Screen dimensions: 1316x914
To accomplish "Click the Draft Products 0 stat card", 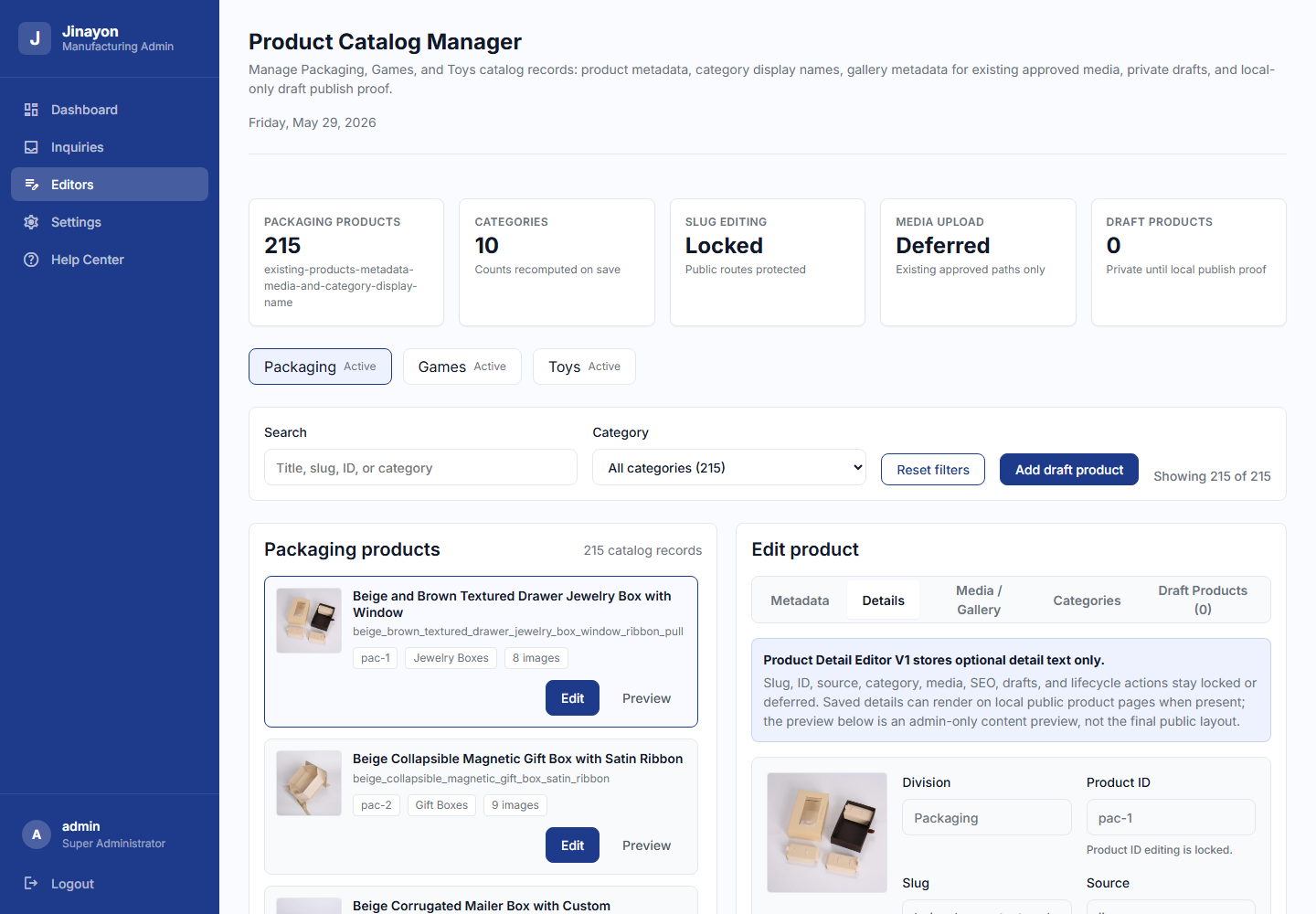I will (x=1189, y=262).
